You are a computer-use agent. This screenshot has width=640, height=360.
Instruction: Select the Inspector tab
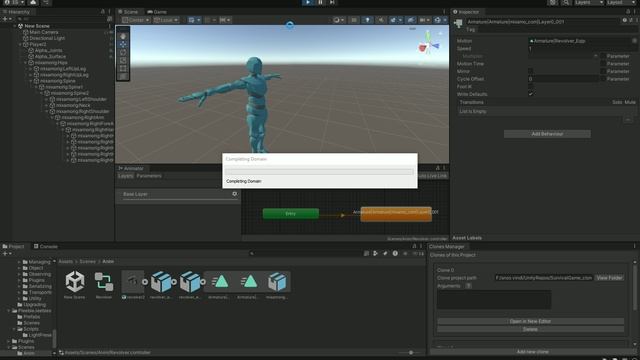[x=466, y=12]
